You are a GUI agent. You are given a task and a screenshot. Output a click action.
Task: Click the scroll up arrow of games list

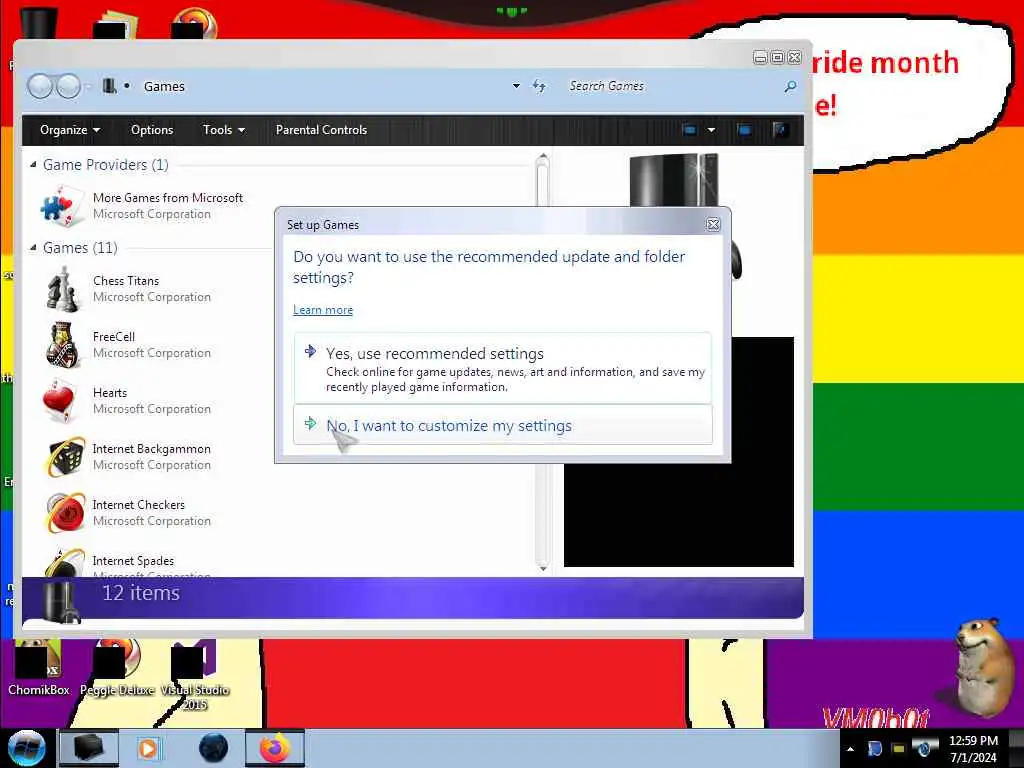click(543, 157)
